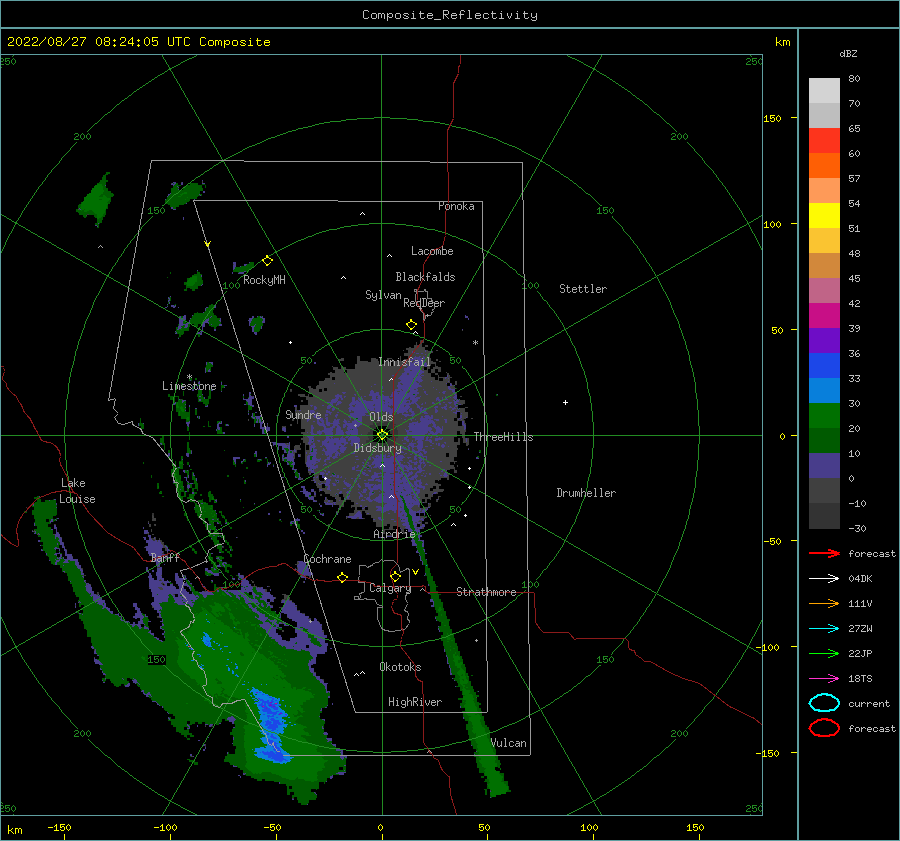Click the Drumheller town label
This screenshot has height=841, width=900.
coord(586,493)
